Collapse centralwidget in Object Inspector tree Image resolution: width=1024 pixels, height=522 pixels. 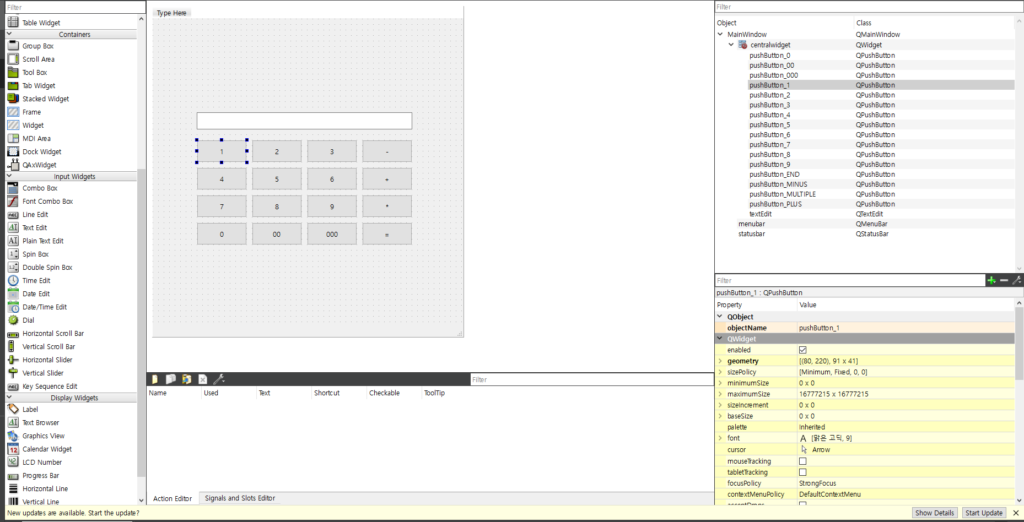pyautogui.click(x=731, y=45)
